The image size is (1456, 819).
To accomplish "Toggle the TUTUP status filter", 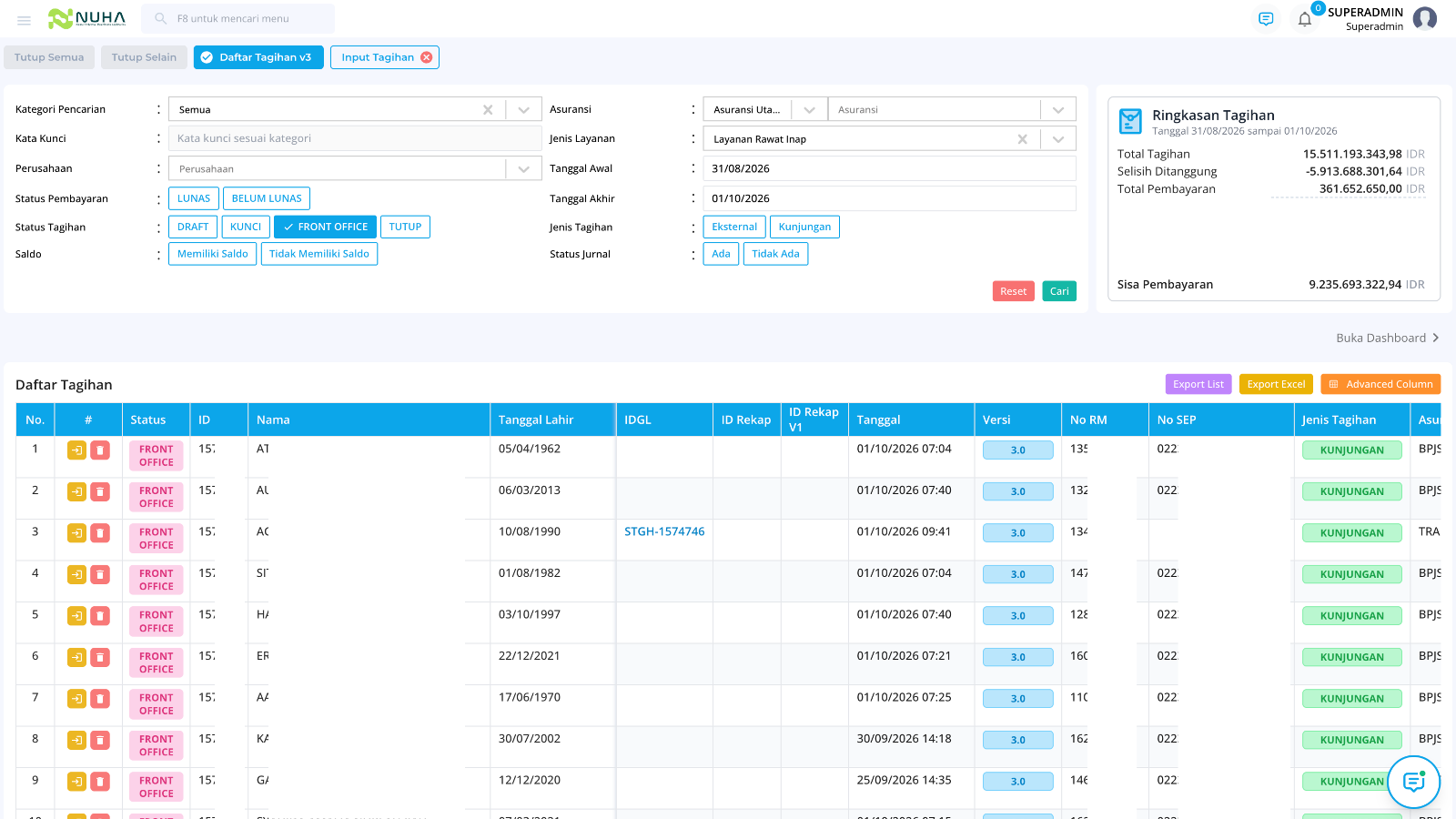I will [x=405, y=227].
